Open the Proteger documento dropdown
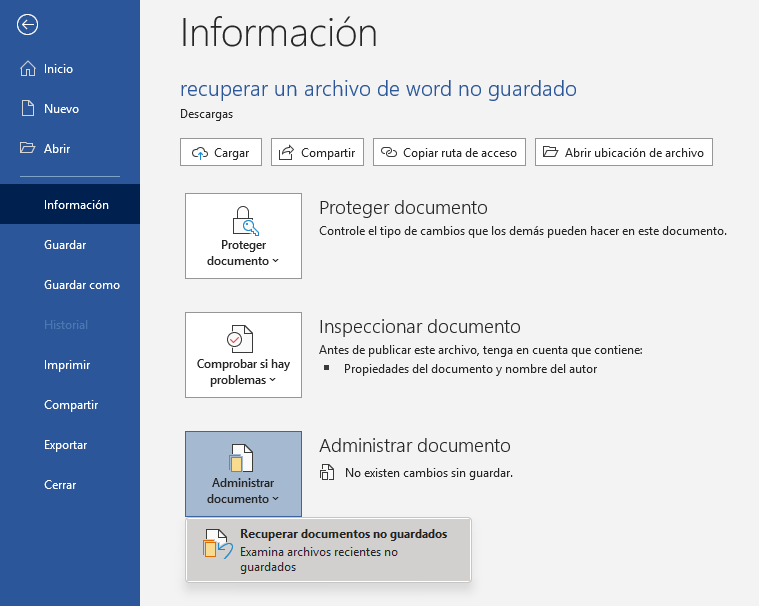Image resolution: width=759 pixels, height=606 pixels. pyautogui.click(x=243, y=236)
